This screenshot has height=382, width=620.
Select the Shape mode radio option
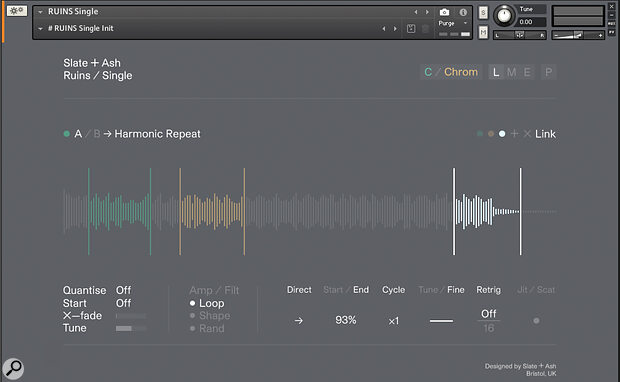210,316
